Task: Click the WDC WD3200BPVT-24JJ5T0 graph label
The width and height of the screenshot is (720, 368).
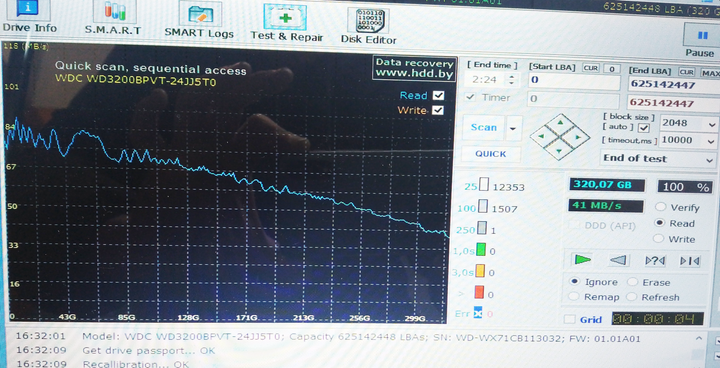Action: click(135, 81)
